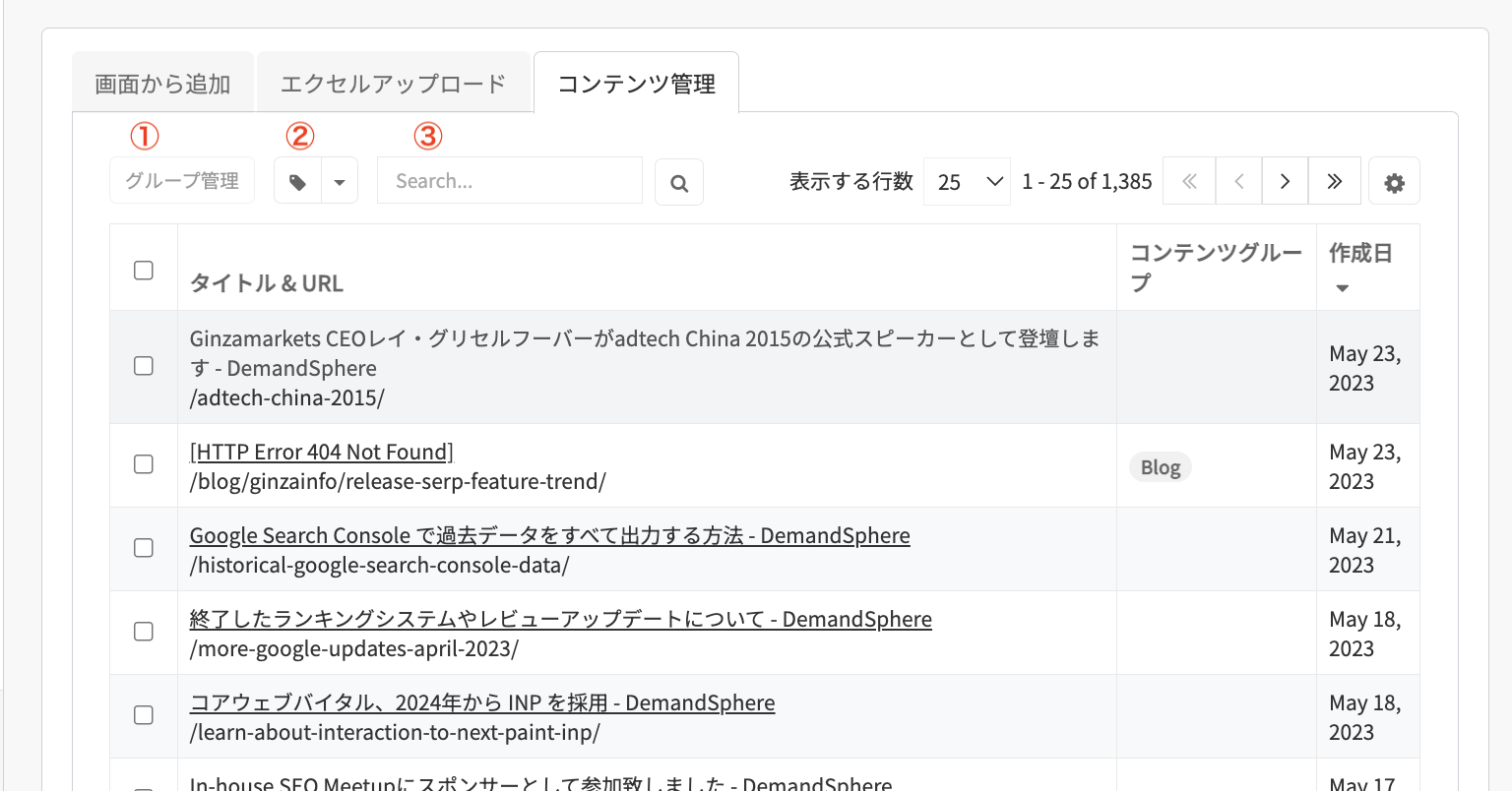
Task: Check the interaction-to-next-paint row checkbox
Action: [144, 715]
